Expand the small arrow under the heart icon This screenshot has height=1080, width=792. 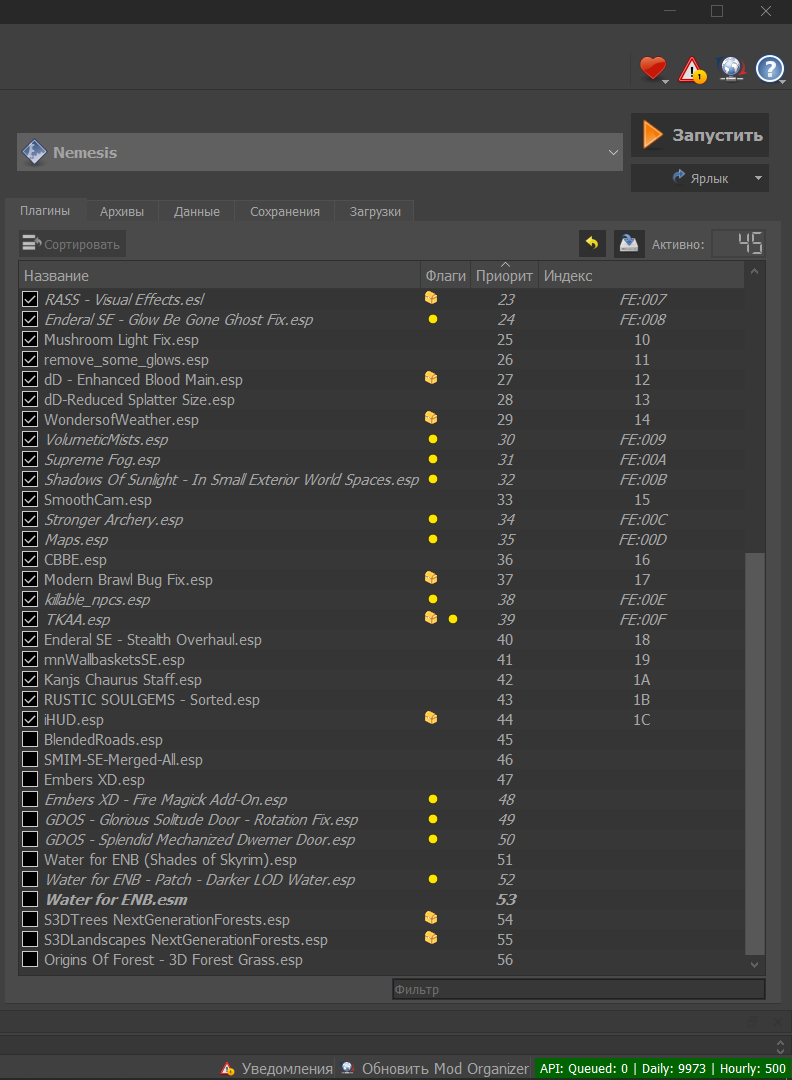pos(665,82)
